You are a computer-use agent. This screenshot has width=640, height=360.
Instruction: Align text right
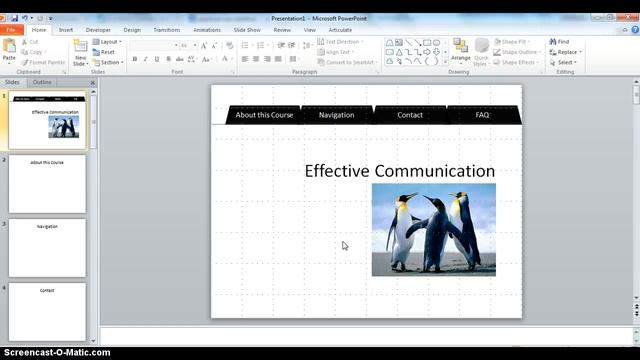267,59
